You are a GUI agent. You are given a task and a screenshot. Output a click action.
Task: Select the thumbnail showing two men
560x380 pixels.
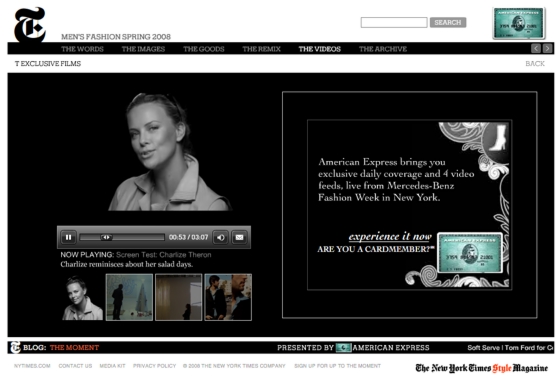[228, 297]
